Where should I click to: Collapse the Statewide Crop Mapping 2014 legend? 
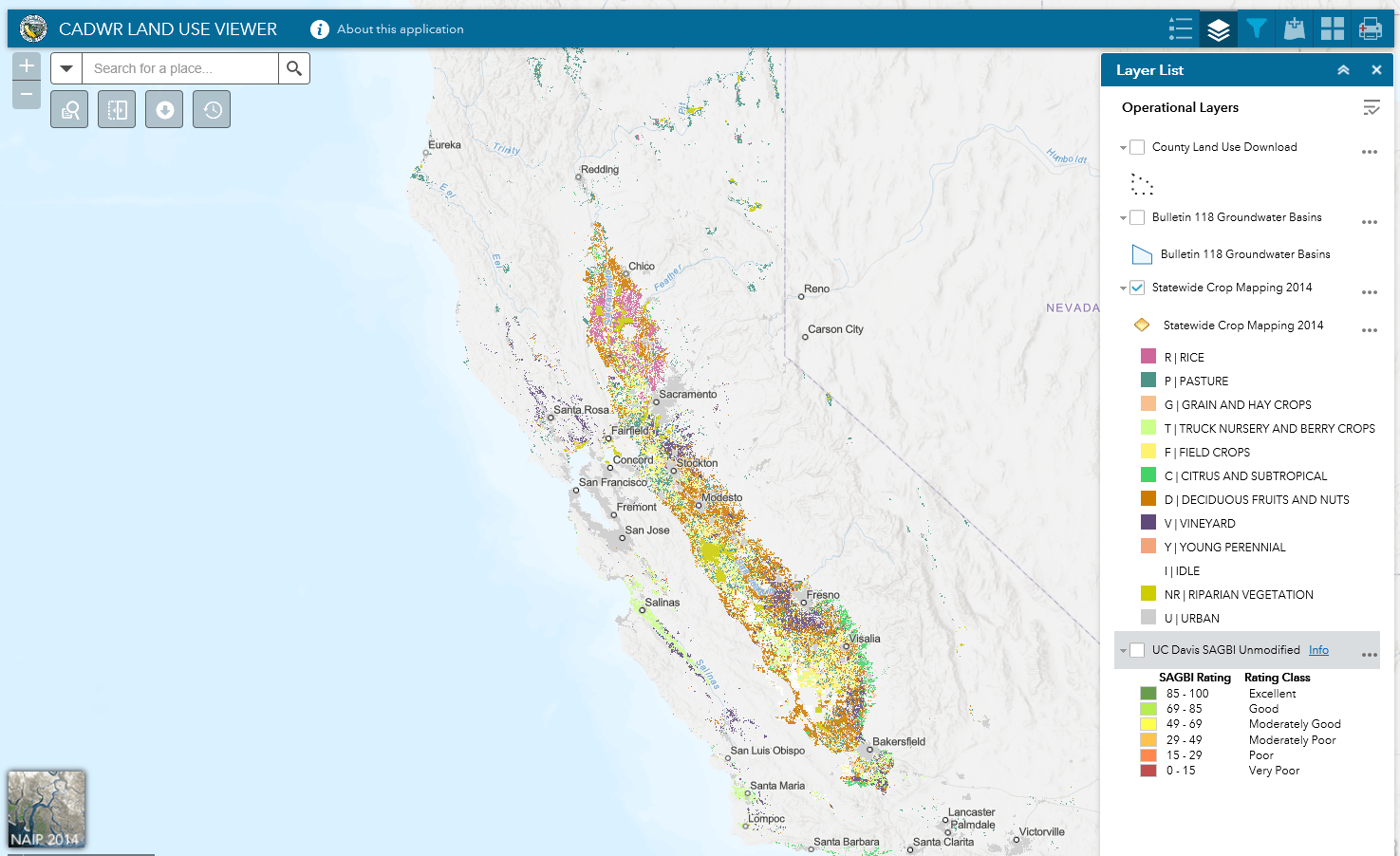pos(1122,287)
